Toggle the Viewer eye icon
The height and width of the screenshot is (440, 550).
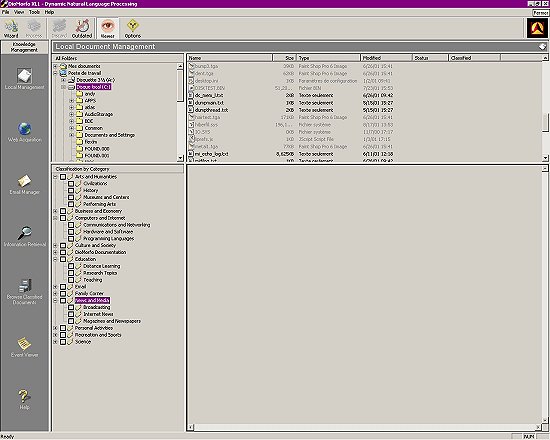pyautogui.click(x=108, y=28)
